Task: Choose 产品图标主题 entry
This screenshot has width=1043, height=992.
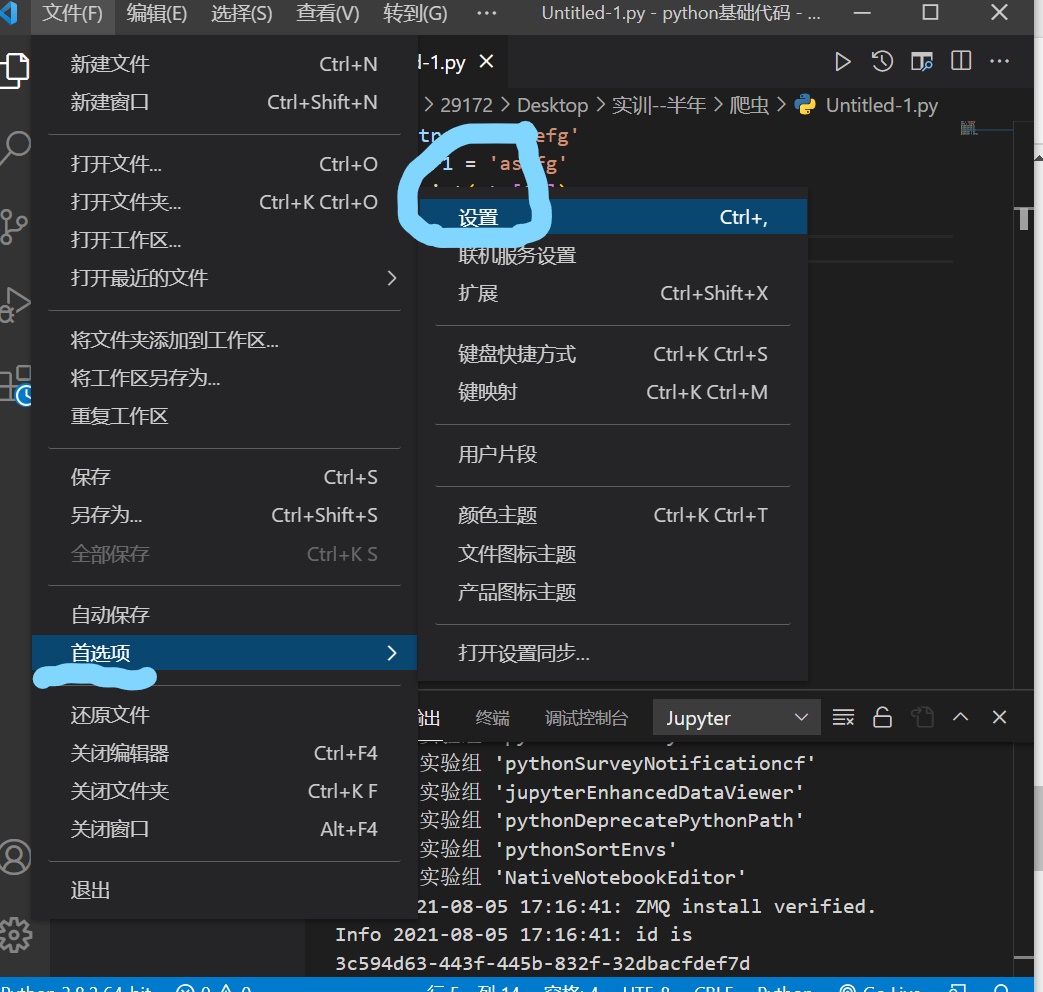Action: [x=613, y=592]
